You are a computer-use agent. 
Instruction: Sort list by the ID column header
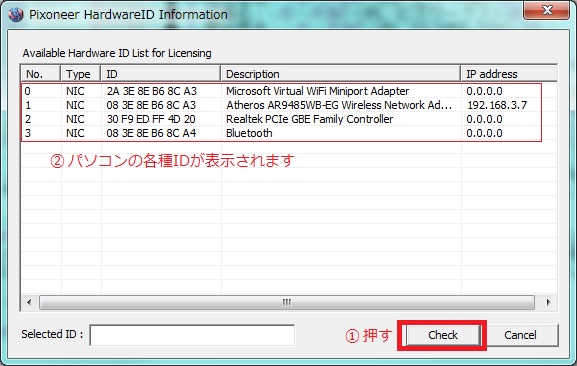click(x=160, y=74)
